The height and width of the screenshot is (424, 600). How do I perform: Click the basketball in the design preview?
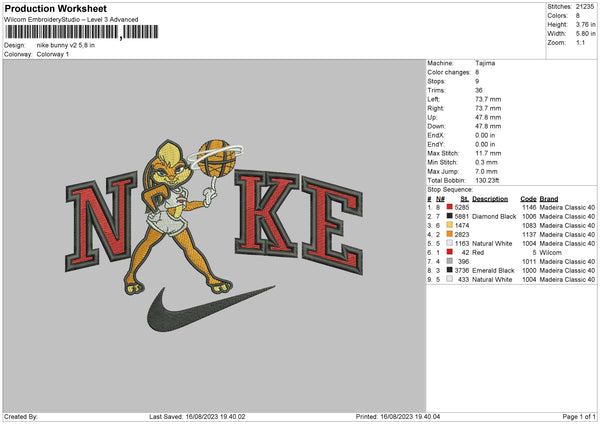click(x=217, y=158)
